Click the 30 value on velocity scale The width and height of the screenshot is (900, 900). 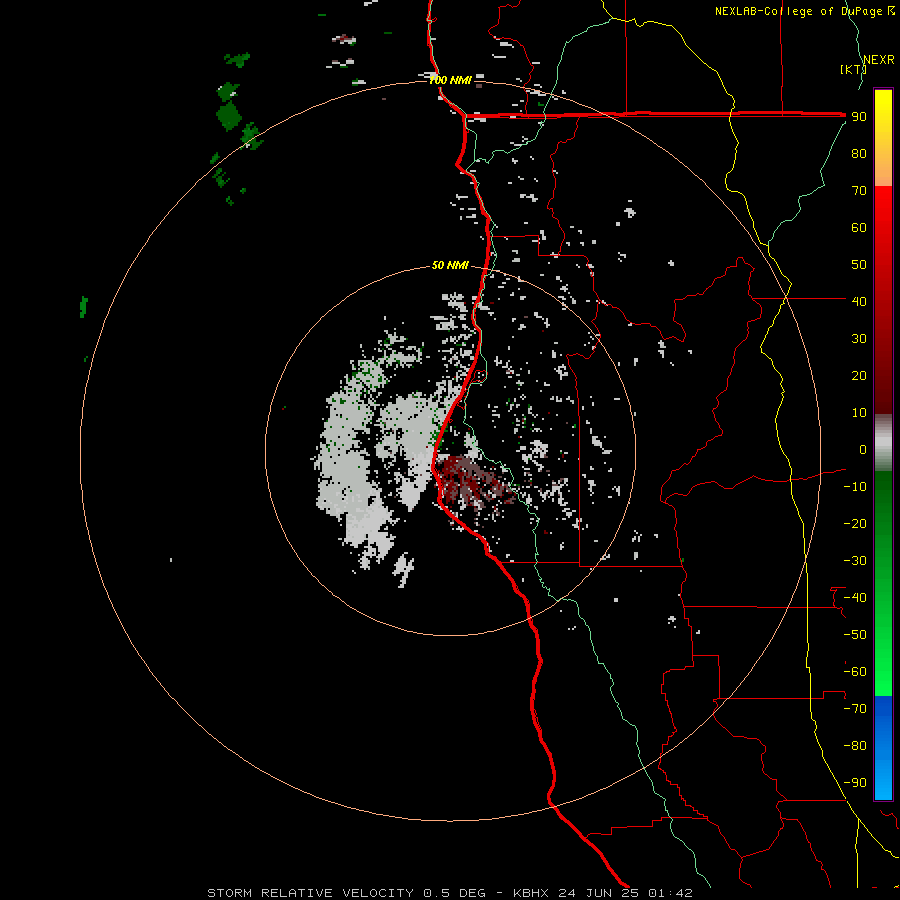coord(859,339)
